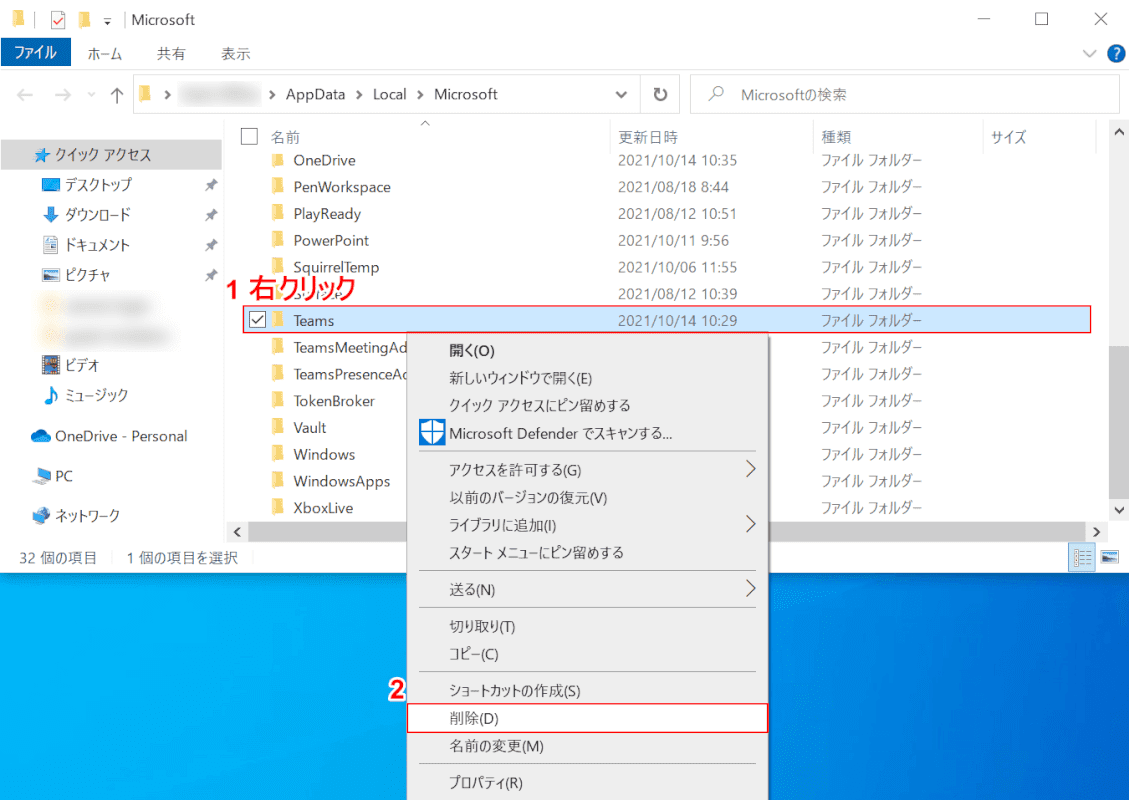
Task: Open the Share ribbon tab
Action: pos(171,53)
